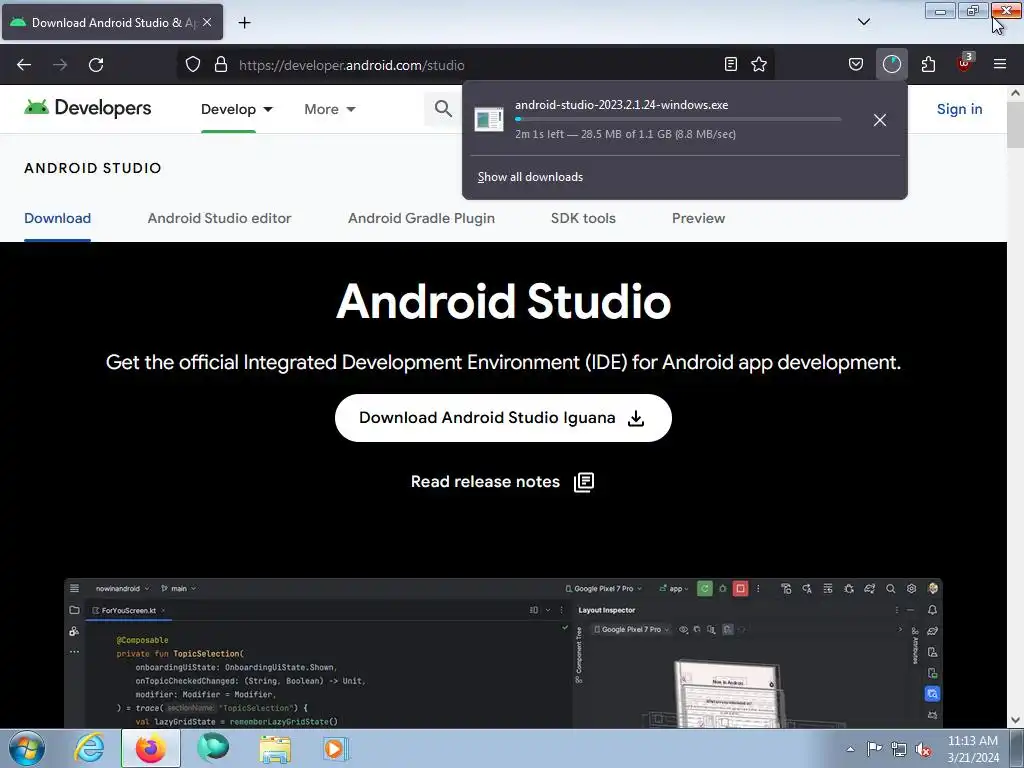Click Sign in link

[959, 109]
